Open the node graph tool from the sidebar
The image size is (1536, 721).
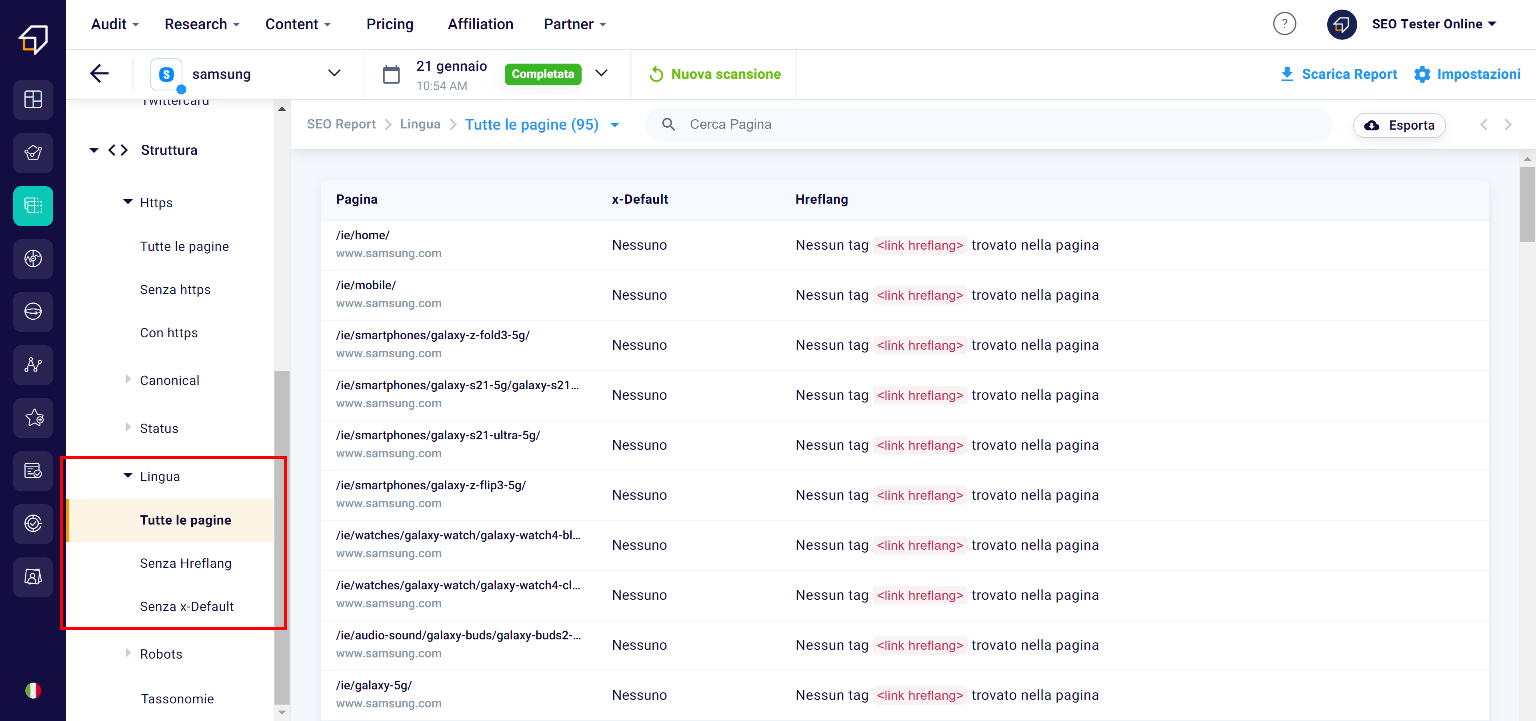33,365
